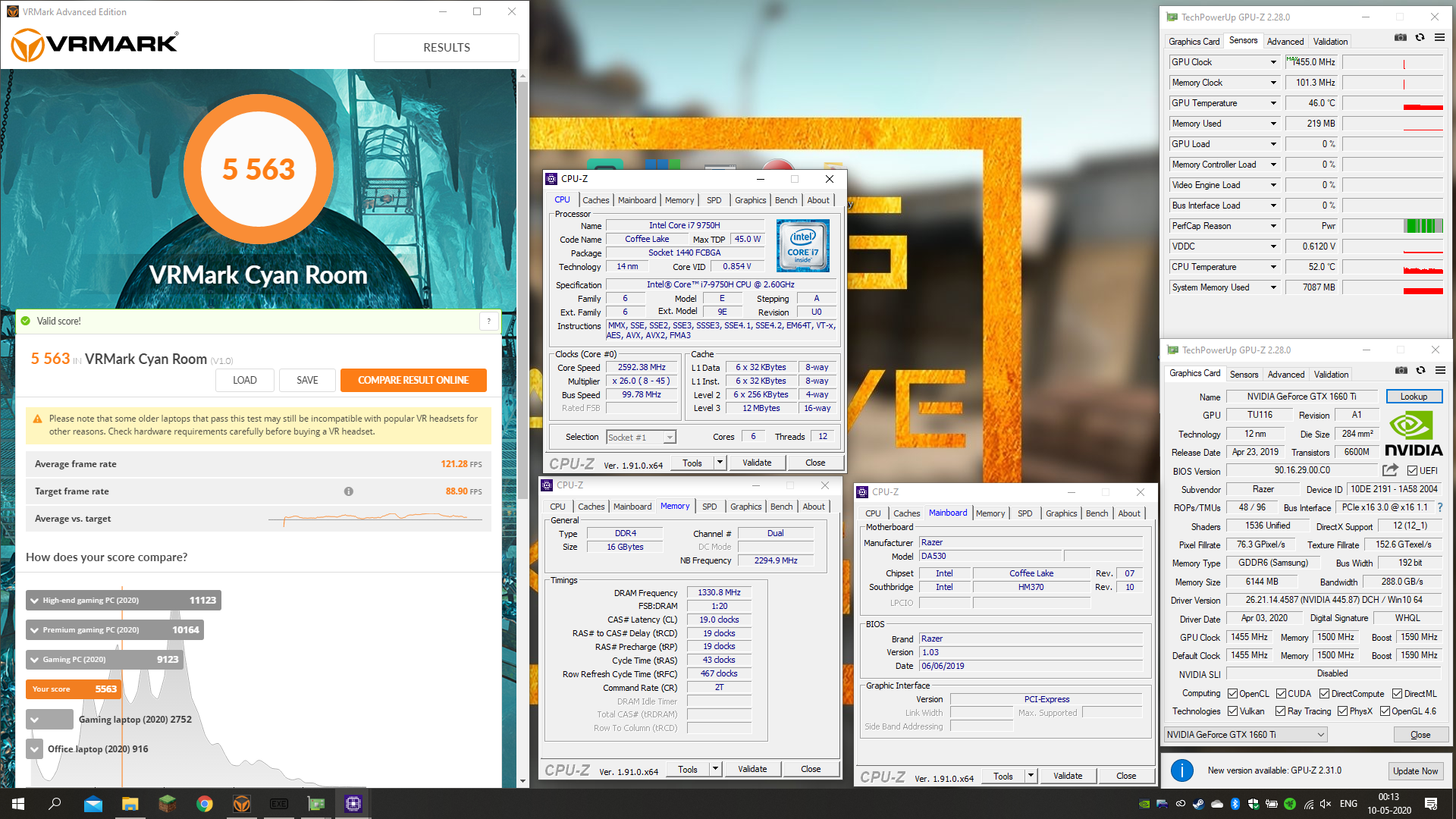Click the Intel Core i7 logo in CPU-Z
The width and height of the screenshot is (1456, 819).
coord(803,246)
